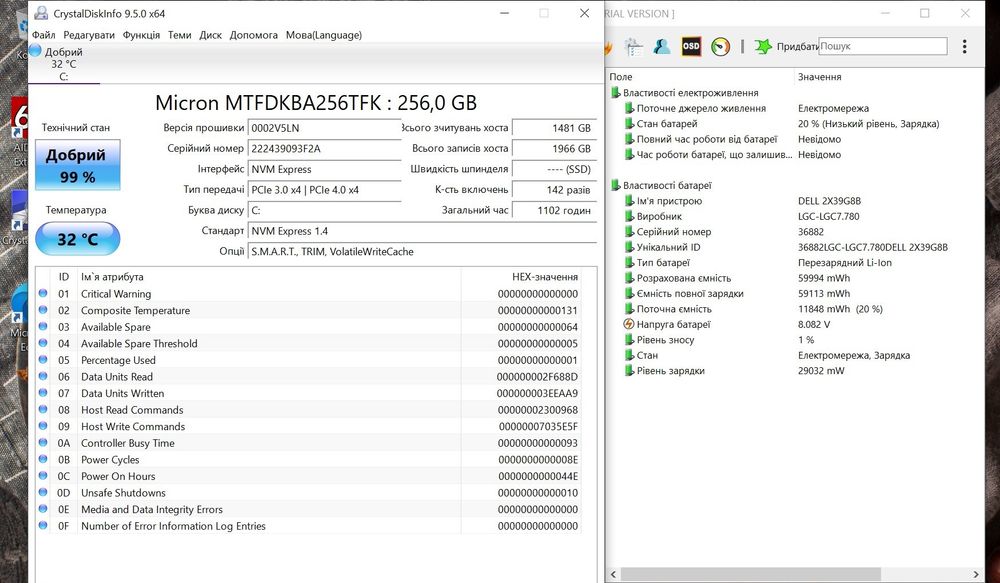This screenshot has height=583, width=1000.
Task: Open the three-dot menu in AIDA64 window
Action: coord(964,46)
